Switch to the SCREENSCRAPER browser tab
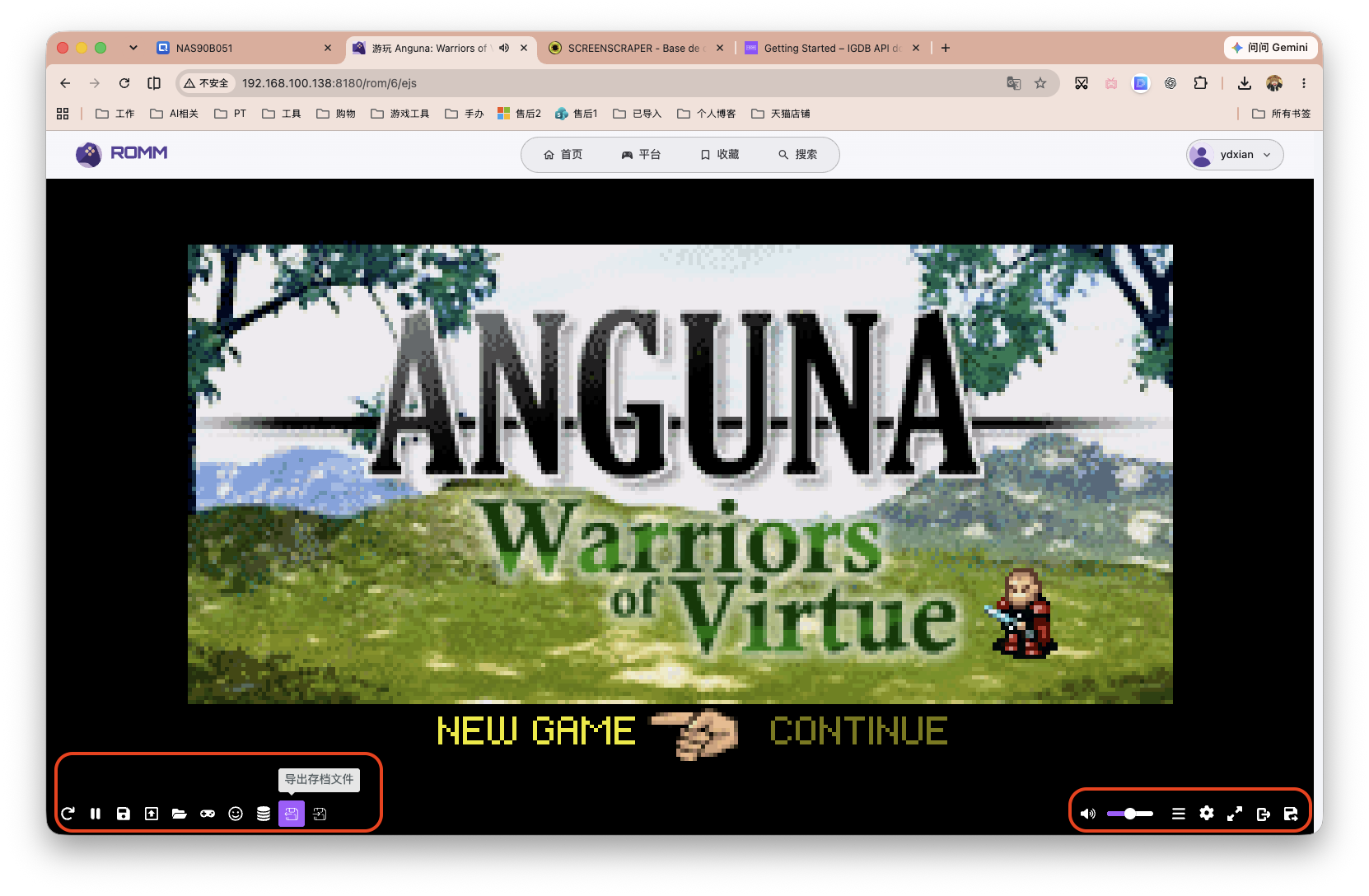Viewport: 1369px width, 896px height. (x=635, y=49)
